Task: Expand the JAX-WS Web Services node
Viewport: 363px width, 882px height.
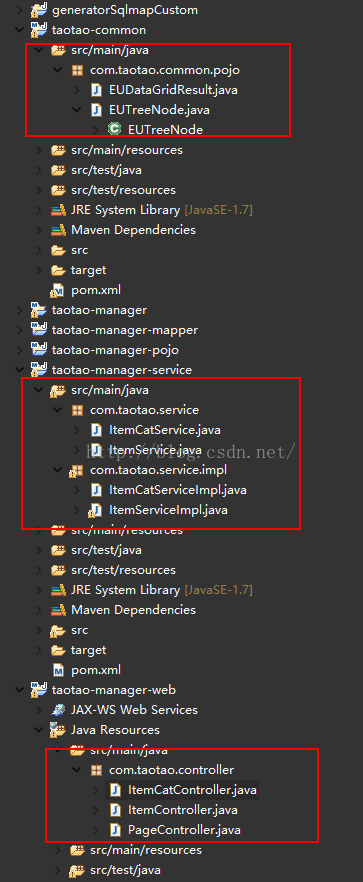Action: (39, 710)
